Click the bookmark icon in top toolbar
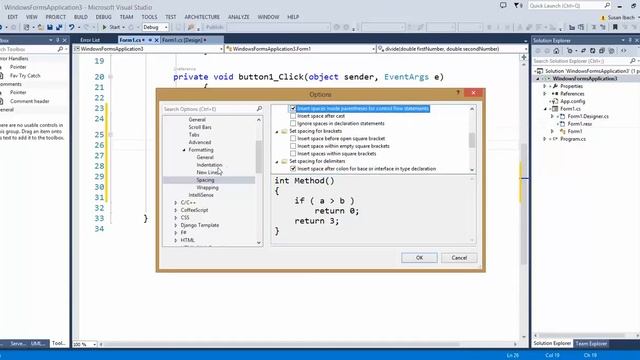This screenshot has width=640, height=360. coord(615,27)
